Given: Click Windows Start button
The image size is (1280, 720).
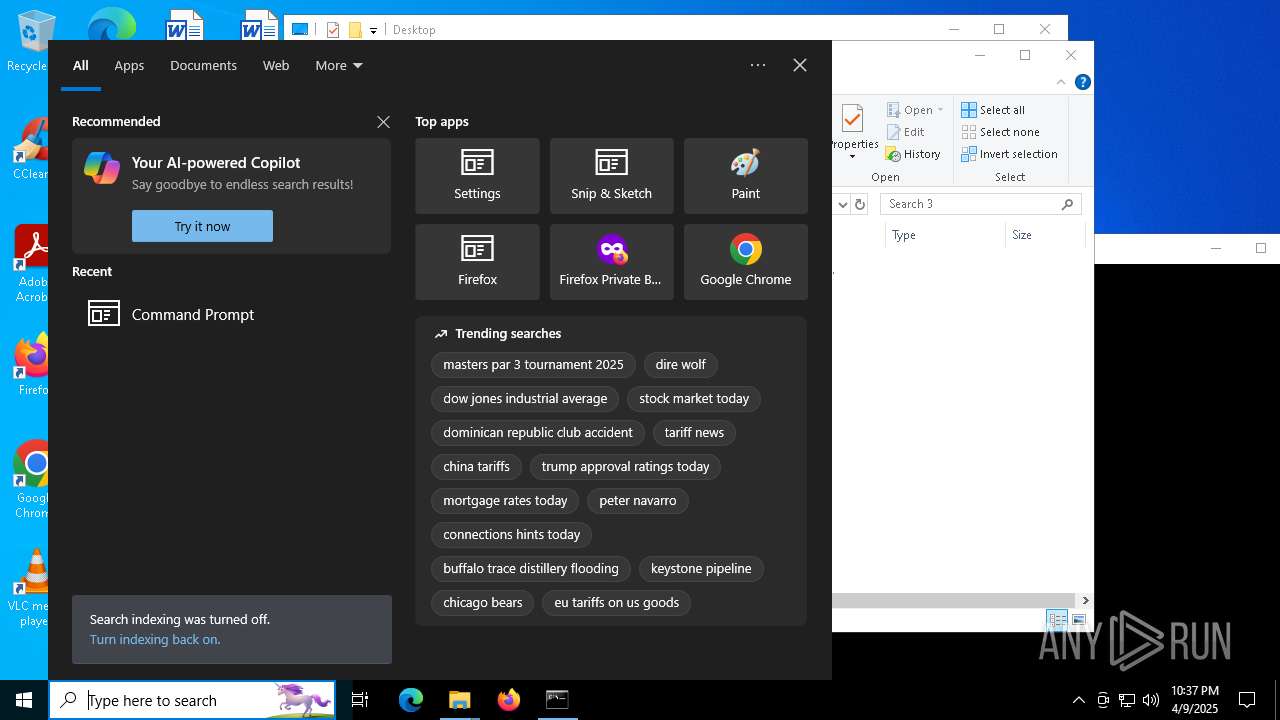Looking at the screenshot, I should (x=24, y=700).
